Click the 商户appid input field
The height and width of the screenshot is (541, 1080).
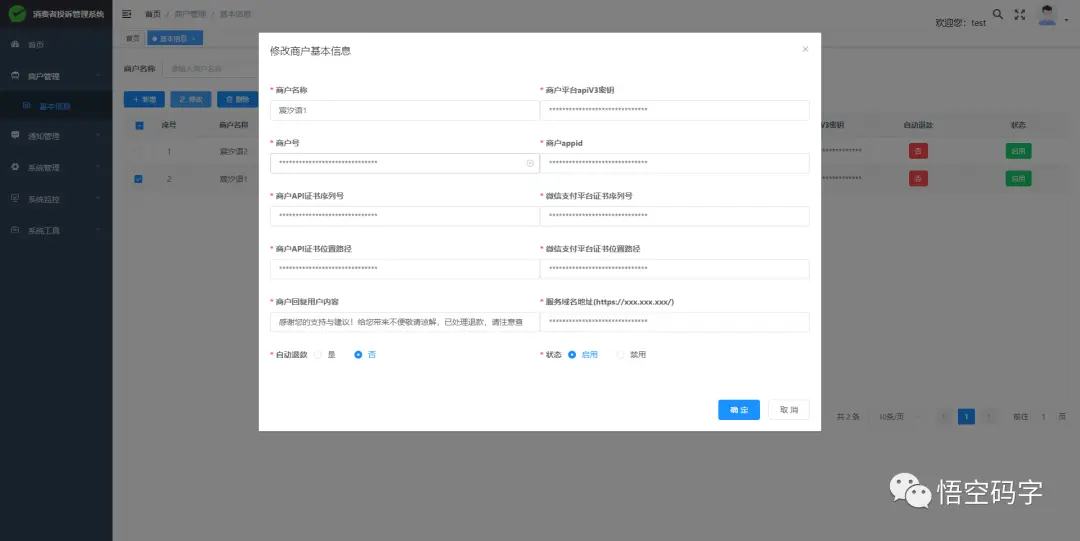coord(674,163)
